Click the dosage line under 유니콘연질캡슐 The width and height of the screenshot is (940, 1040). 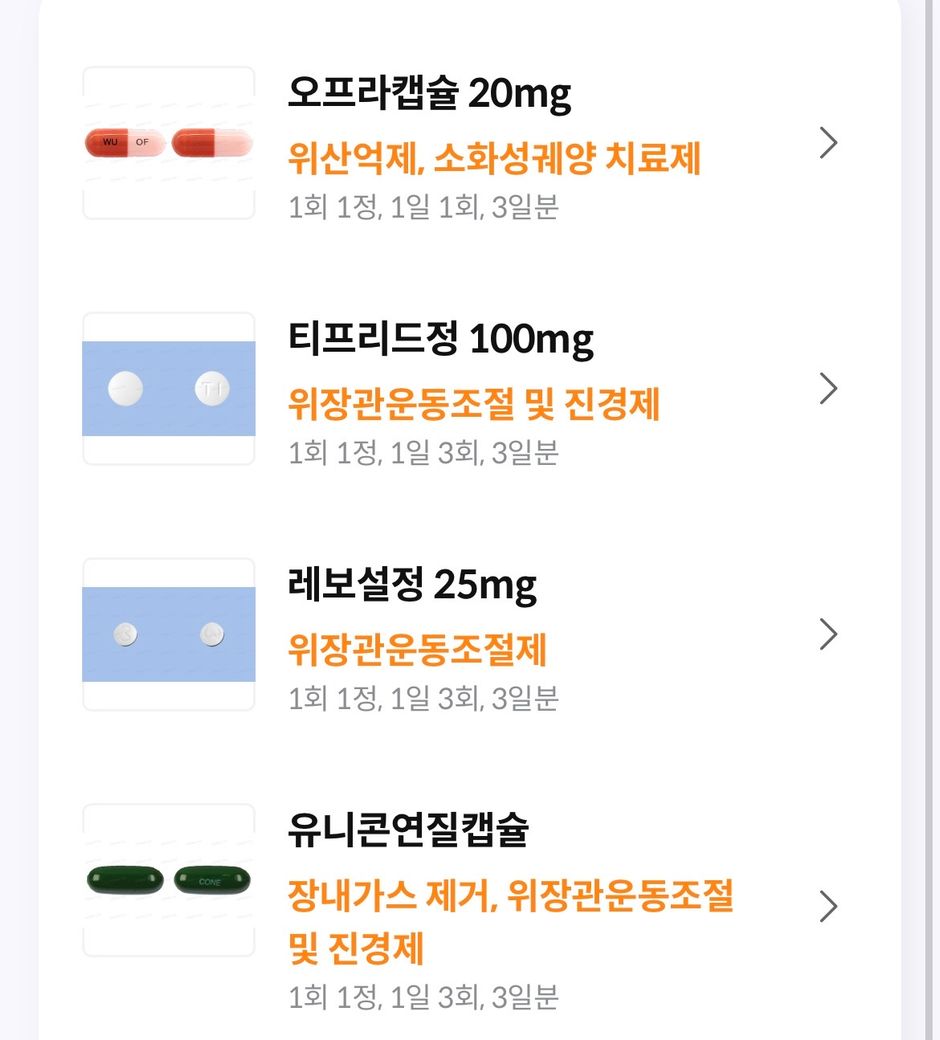(423, 996)
